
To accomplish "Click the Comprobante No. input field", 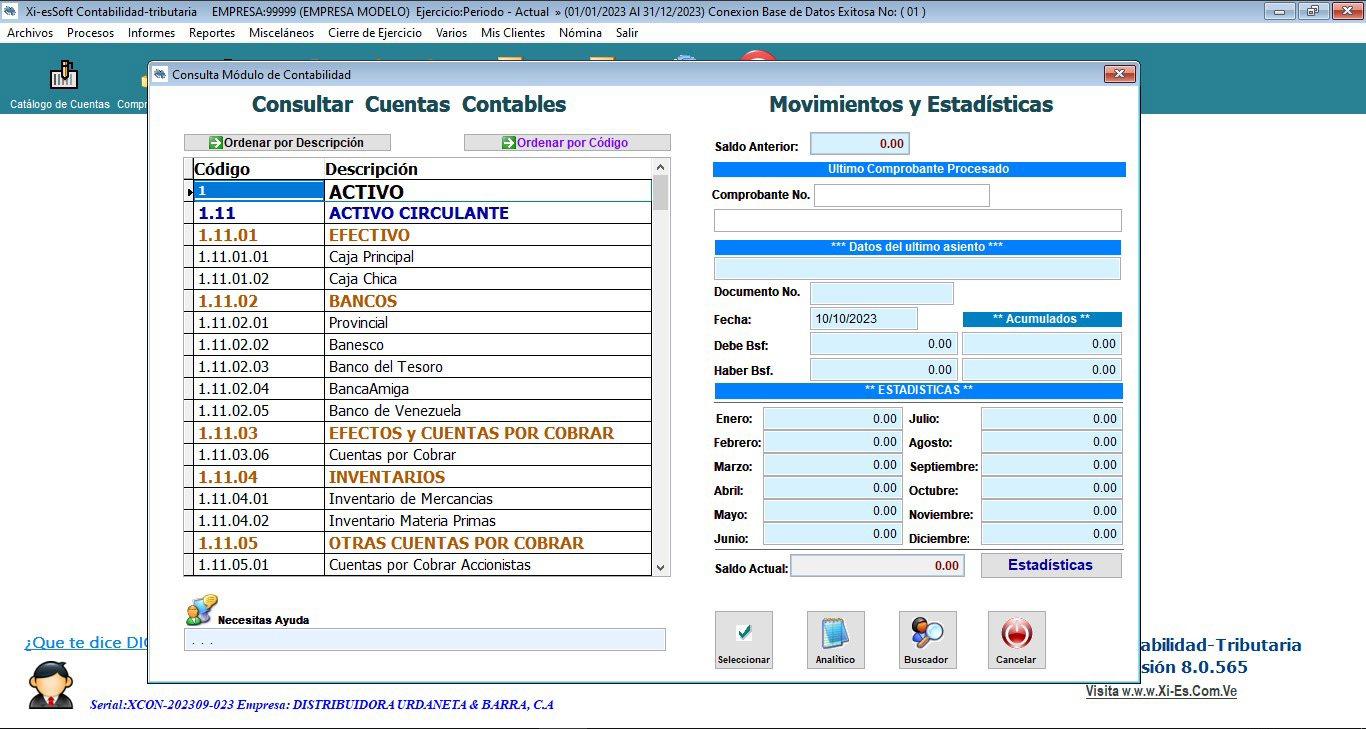I will 901,195.
